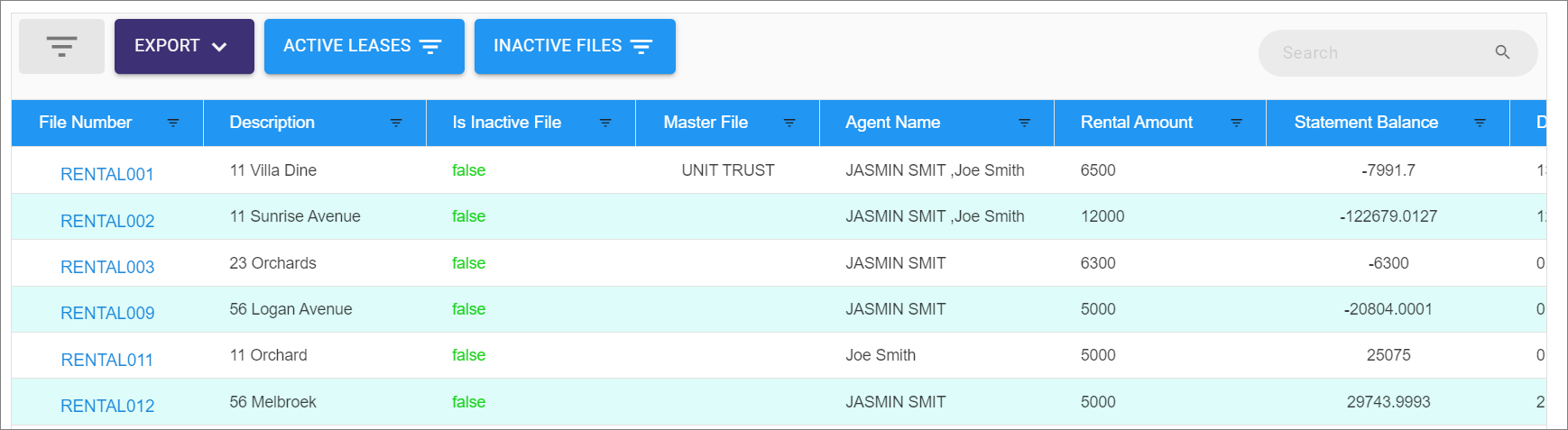Click the UNIT TRUST master file cell
The height and width of the screenshot is (430, 1568).
click(728, 170)
